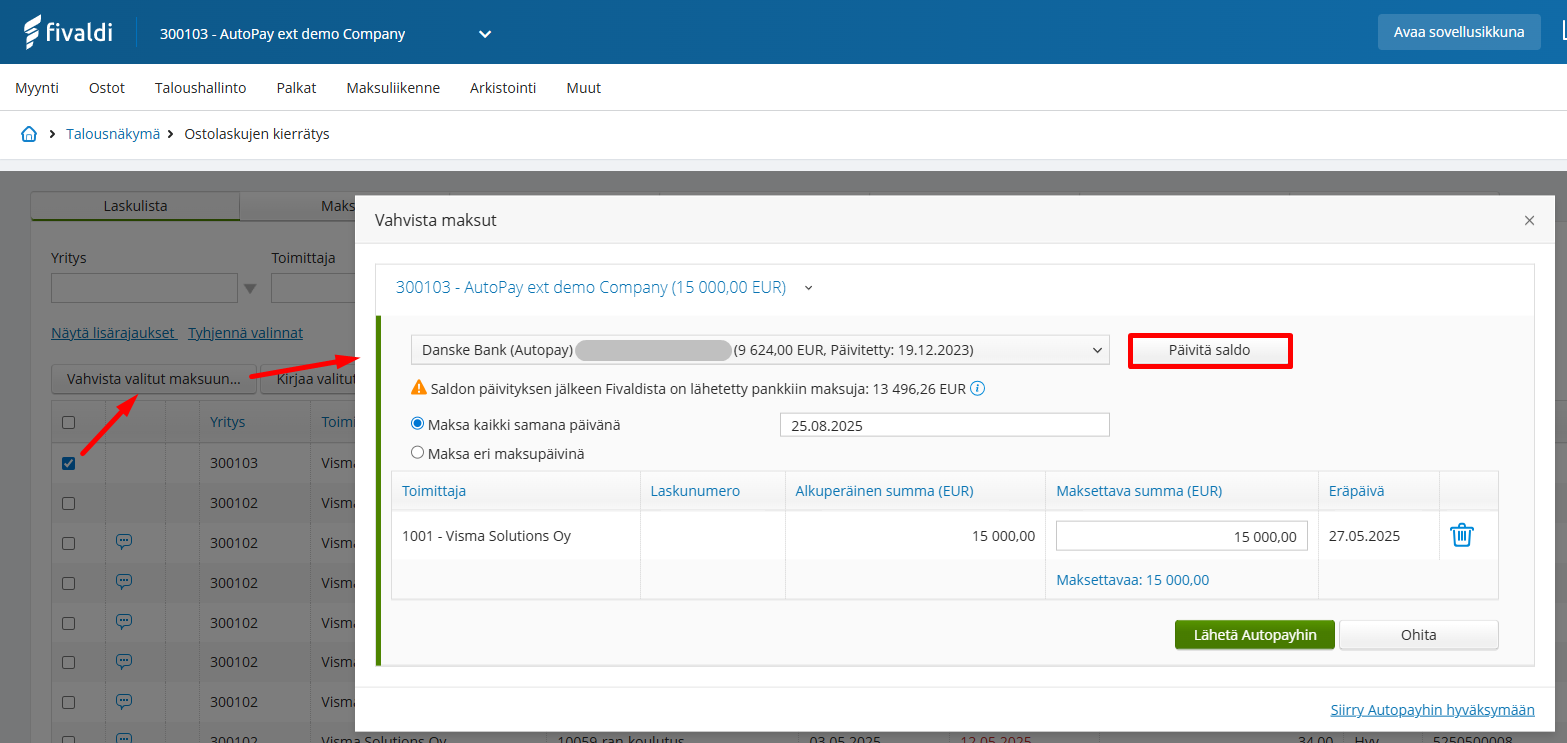
Task: Click the Yritys filter input field
Action: [x=145, y=289]
